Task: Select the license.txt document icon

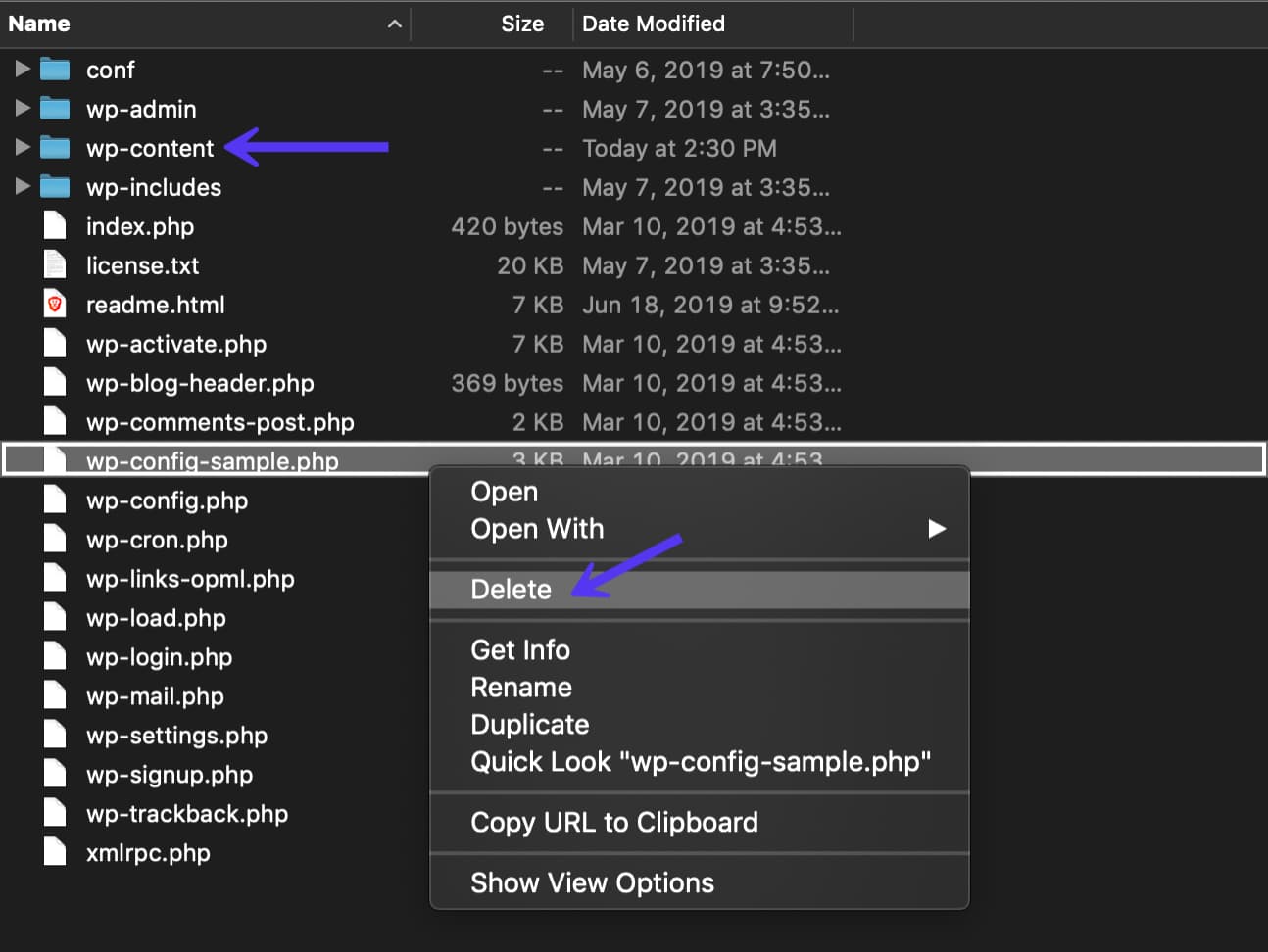Action: point(55,264)
